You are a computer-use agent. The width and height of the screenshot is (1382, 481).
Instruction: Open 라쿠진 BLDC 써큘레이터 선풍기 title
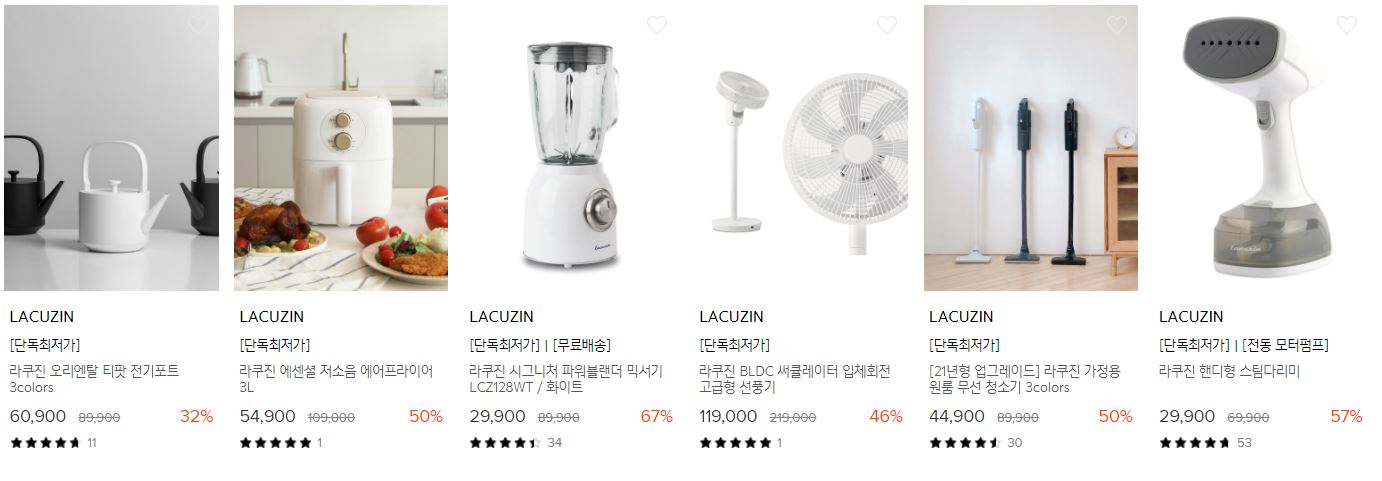pyautogui.click(x=795, y=379)
